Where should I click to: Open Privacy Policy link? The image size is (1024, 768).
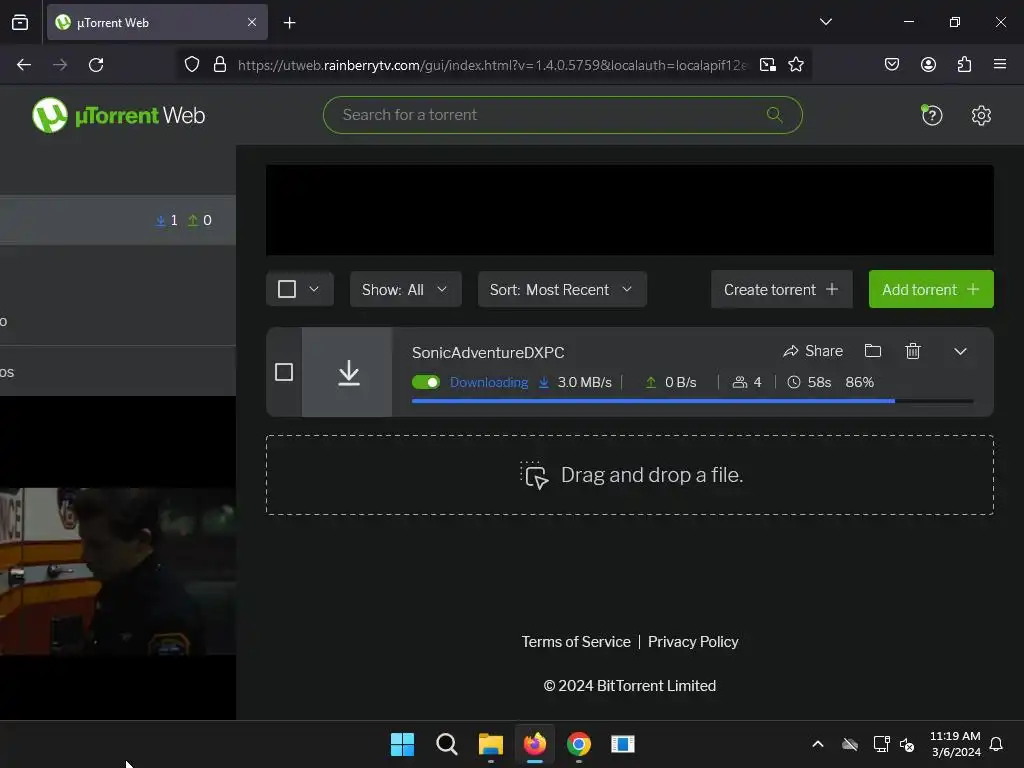pos(693,642)
